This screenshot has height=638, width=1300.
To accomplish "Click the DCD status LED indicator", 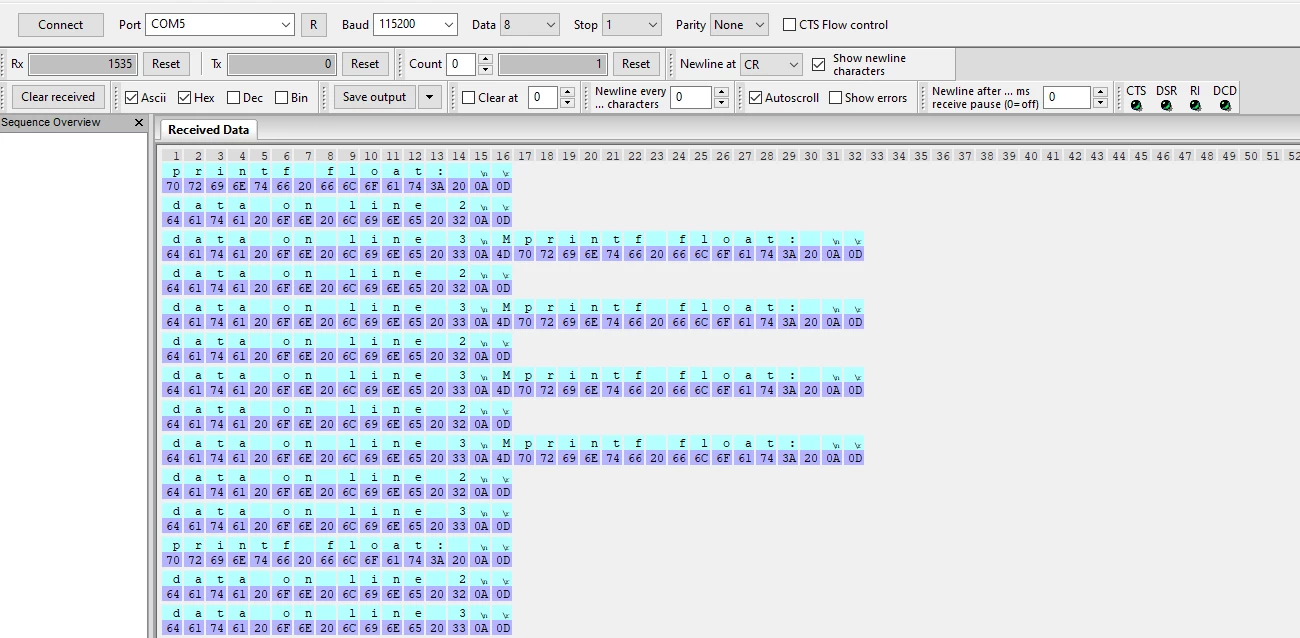I will 1225,105.
